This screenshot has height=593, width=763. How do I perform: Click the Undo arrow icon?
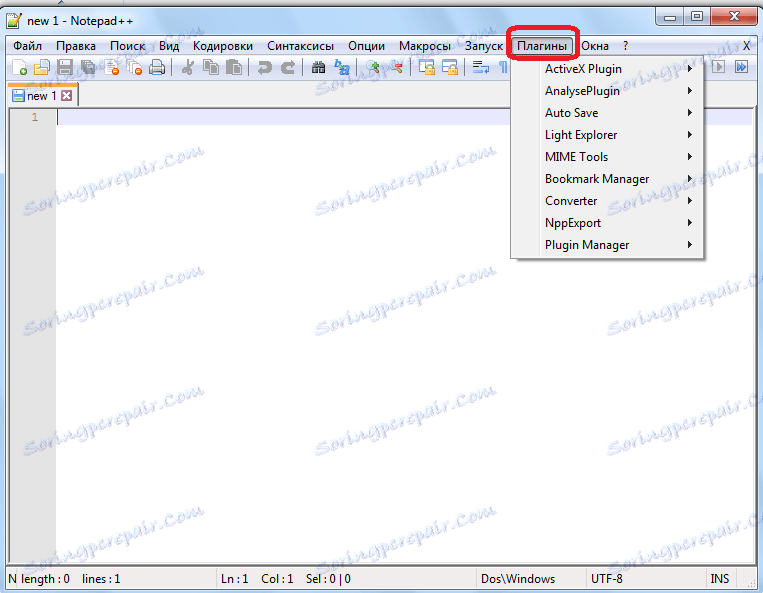[264, 67]
